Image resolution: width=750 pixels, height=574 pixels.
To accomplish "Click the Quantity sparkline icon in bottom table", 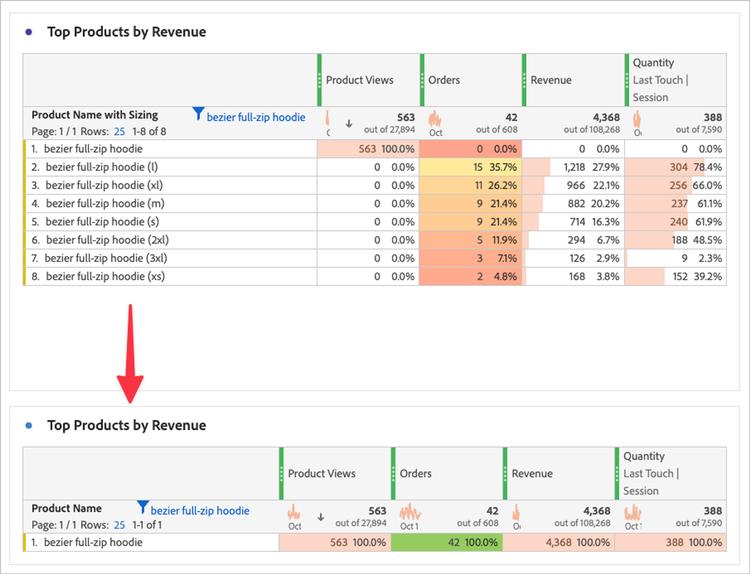I will [x=632, y=515].
